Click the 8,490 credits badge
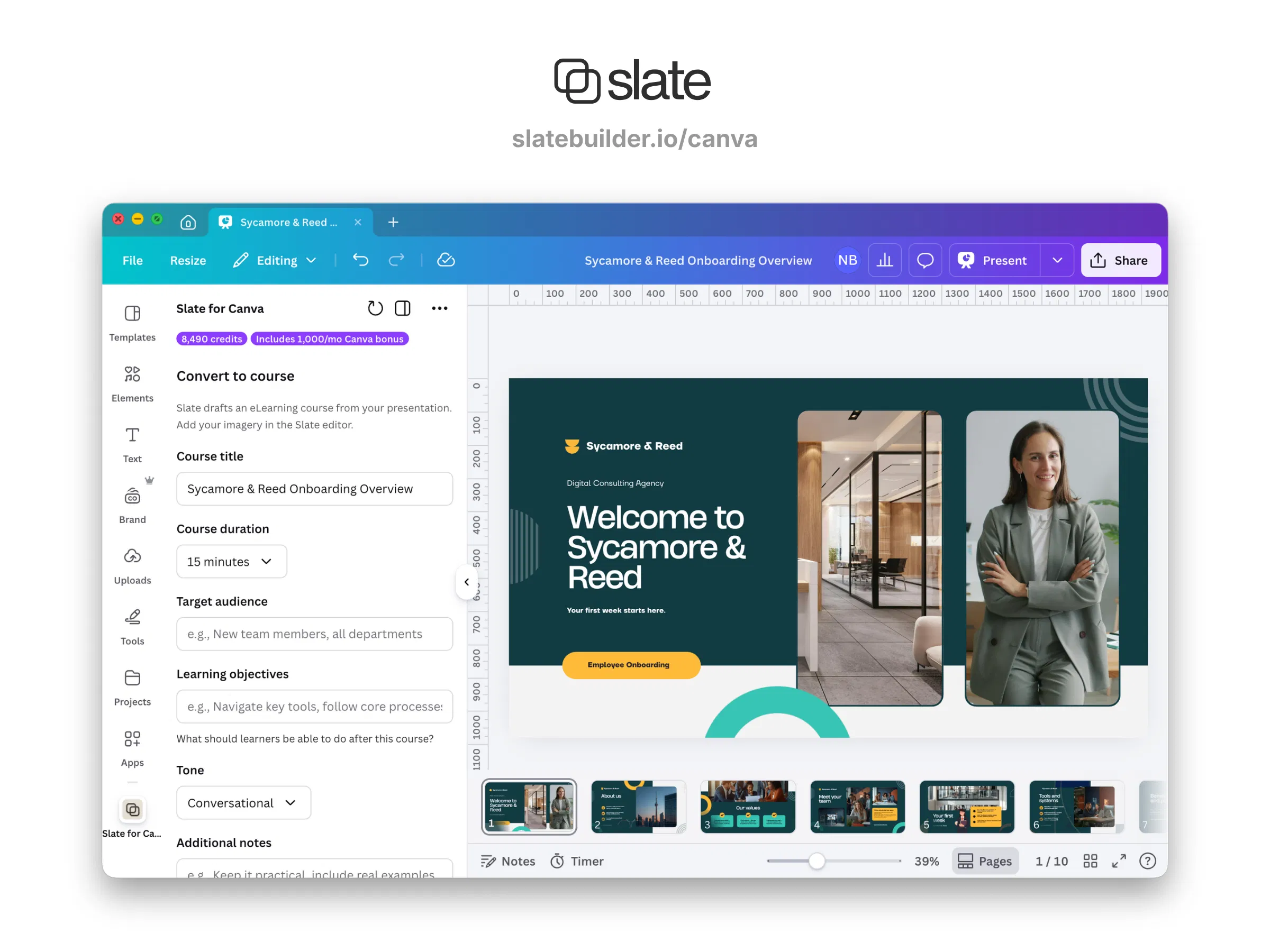1270x952 pixels. coord(211,338)
